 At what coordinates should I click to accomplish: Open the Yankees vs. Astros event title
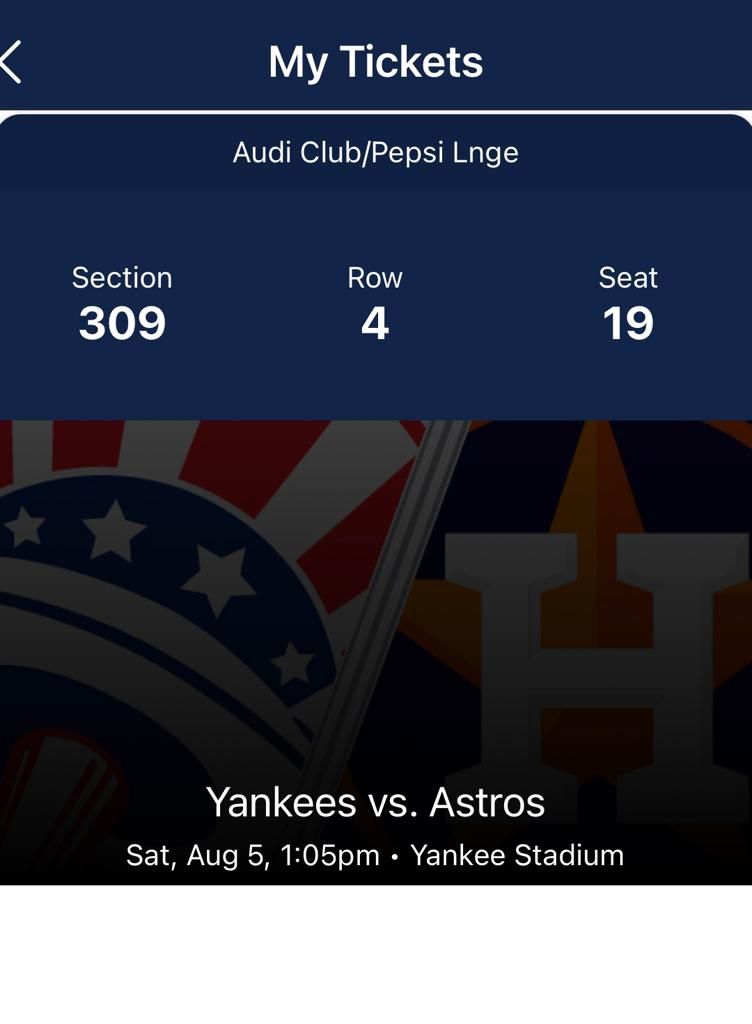pos(375,802)
